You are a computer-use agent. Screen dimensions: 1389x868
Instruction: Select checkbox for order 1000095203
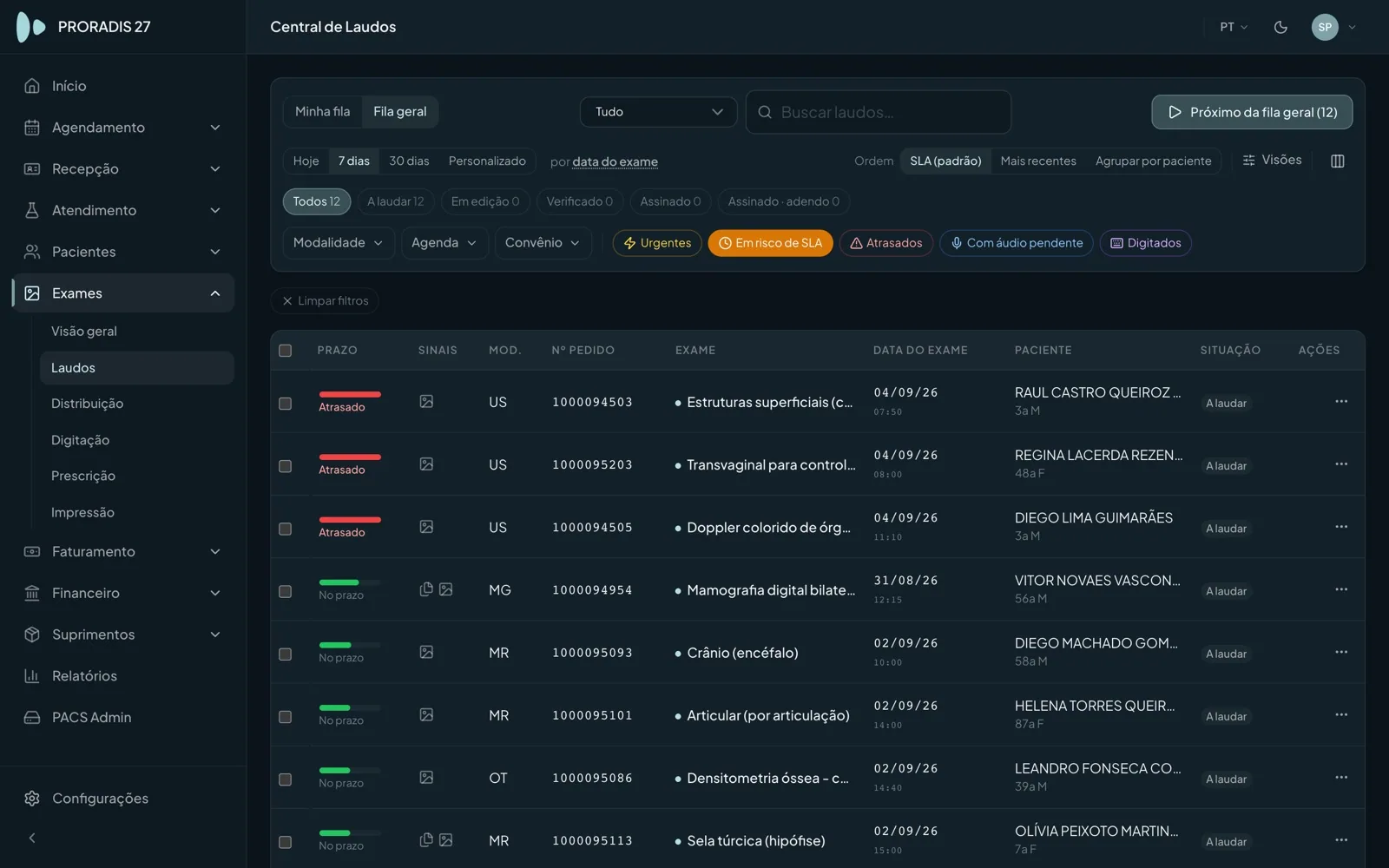285,466
